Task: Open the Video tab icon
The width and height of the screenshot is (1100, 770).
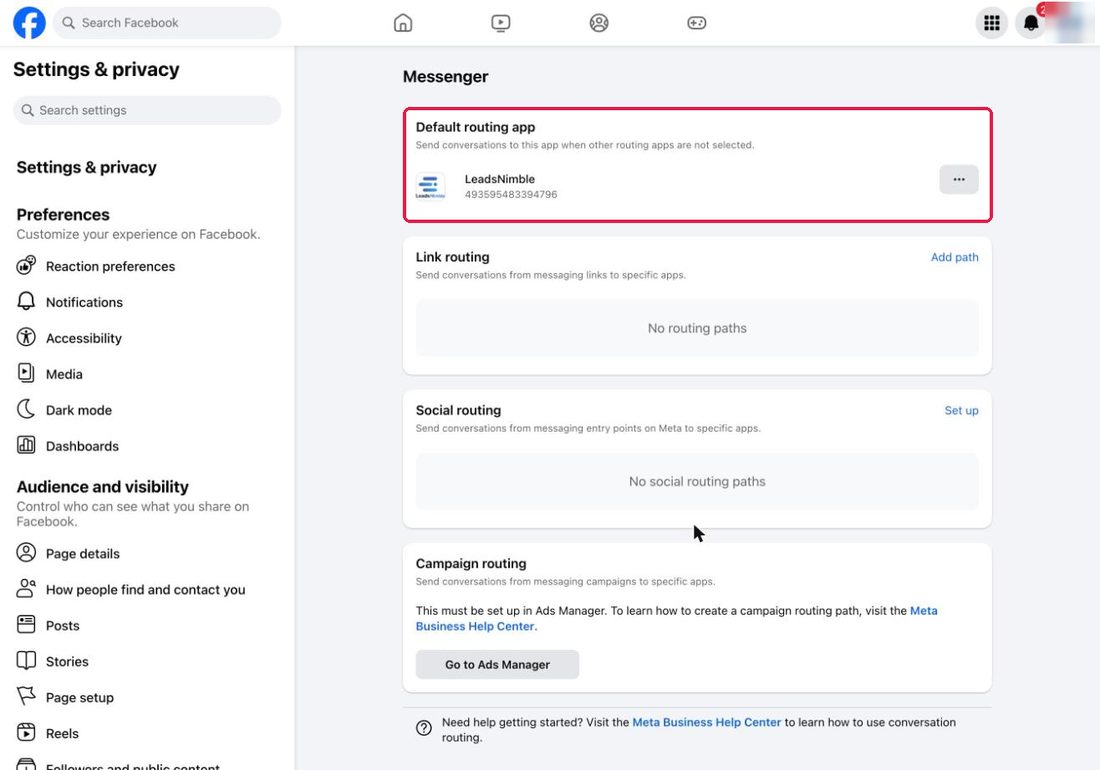Action: 501,23
